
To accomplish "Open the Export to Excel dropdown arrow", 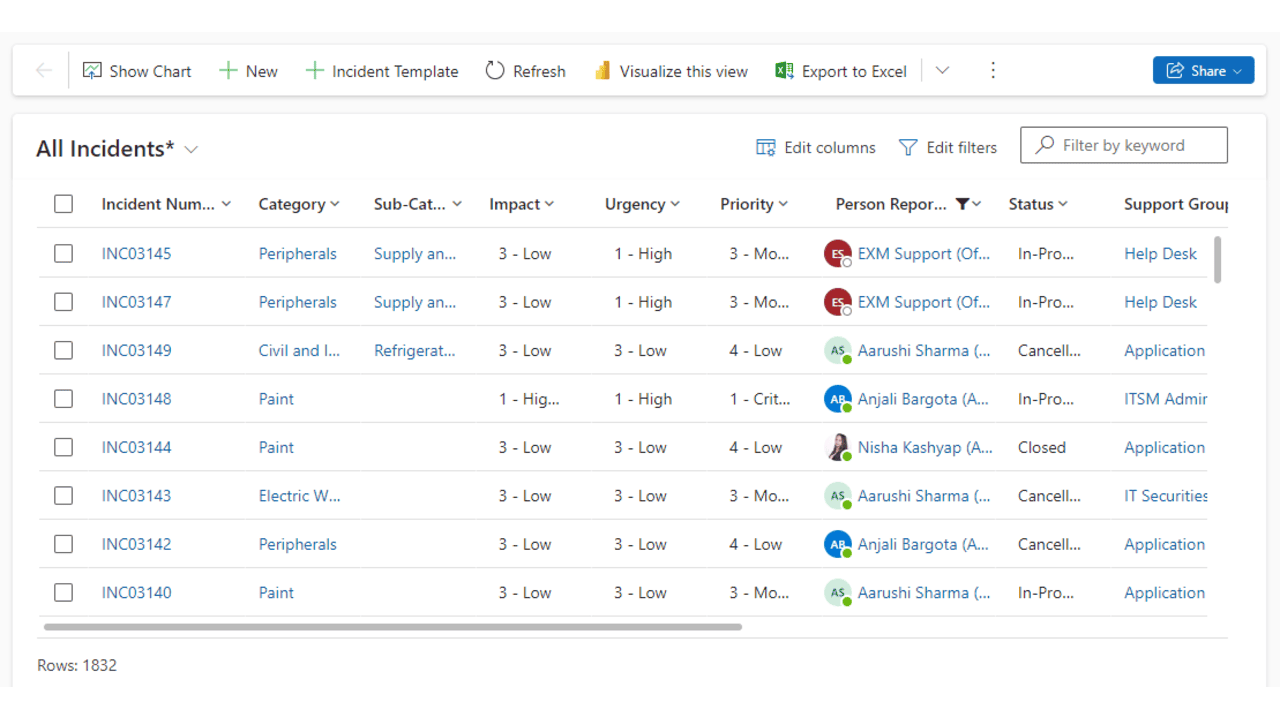I will 942,70.
